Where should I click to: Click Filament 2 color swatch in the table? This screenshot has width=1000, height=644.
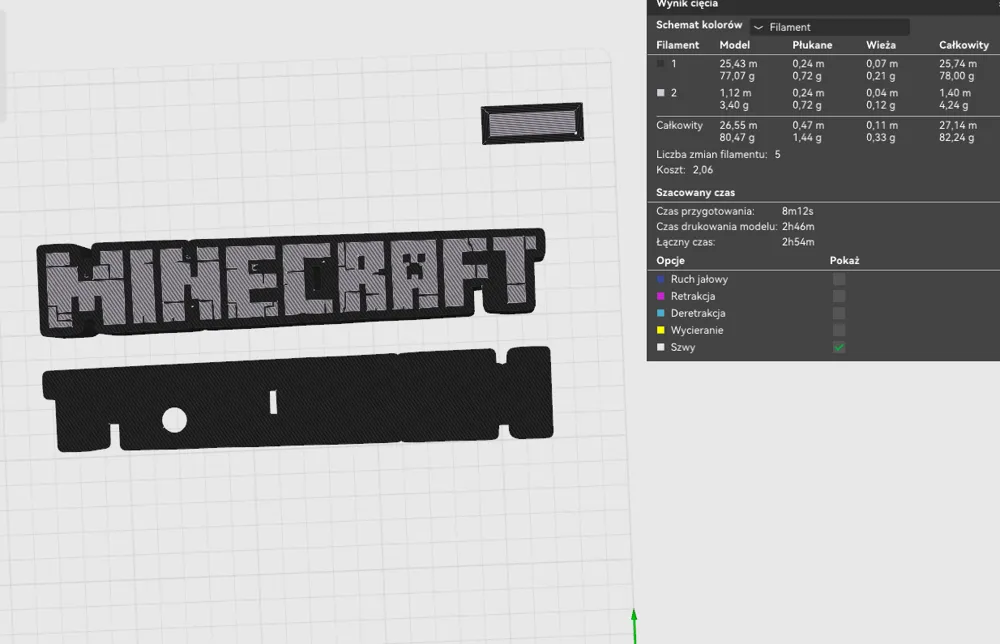coord(662,92)
